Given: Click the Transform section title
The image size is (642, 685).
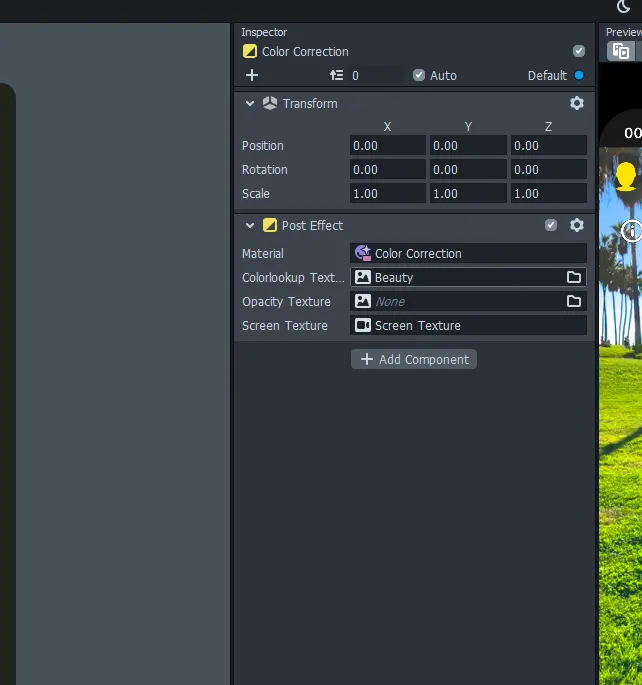Looking at the screenshot, I should point(310,104).
